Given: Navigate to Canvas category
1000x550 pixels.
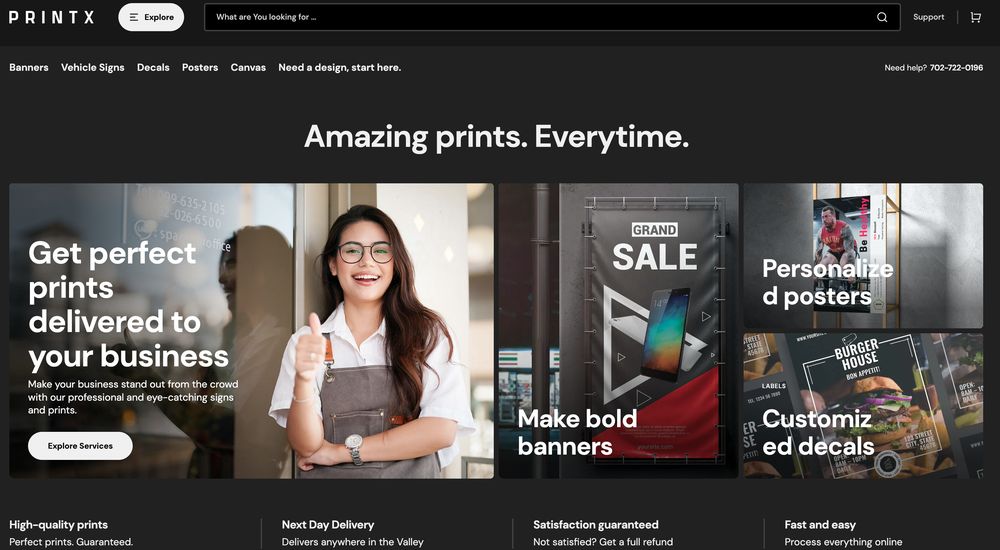Looking at the screenshot, I should click(248, 68).
